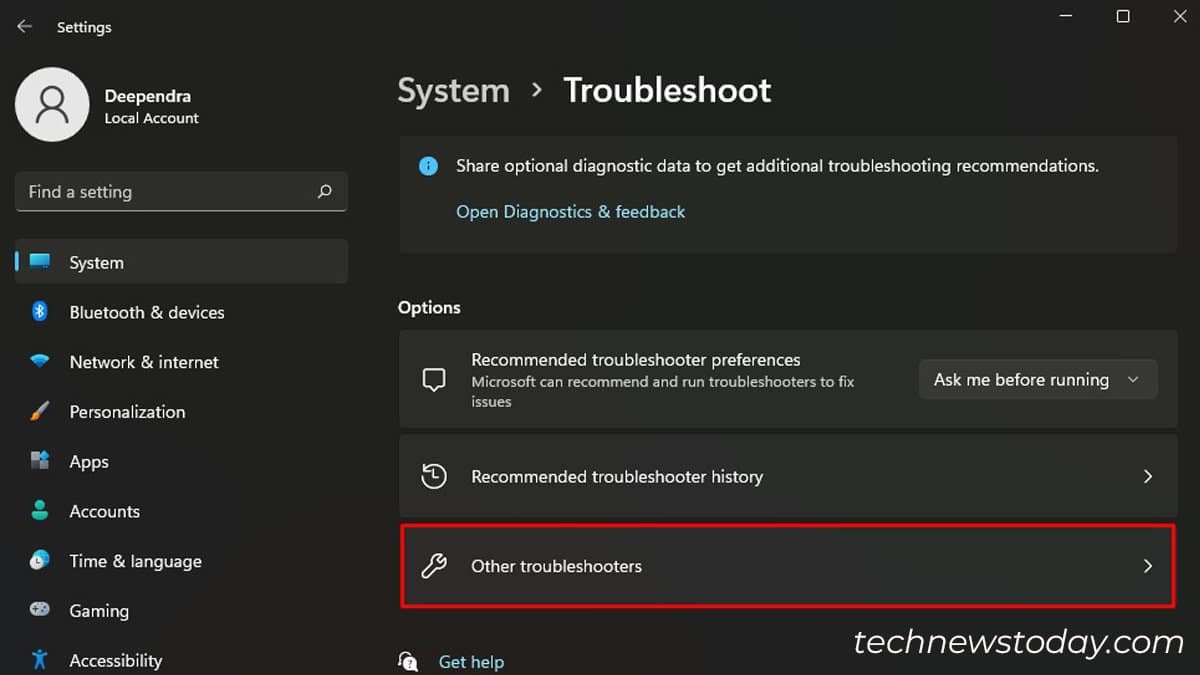The image size is (1200, 675).
Task: Click the Options section heading
Action: [429, 308]
